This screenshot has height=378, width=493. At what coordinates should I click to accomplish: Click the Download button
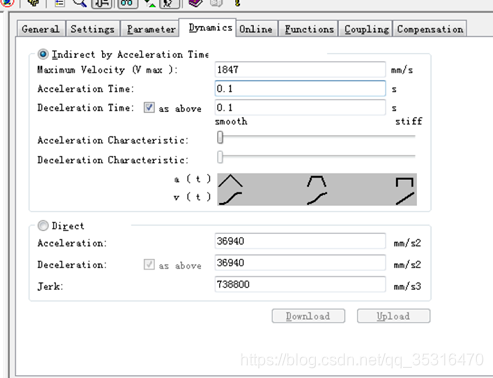(308, 316)
